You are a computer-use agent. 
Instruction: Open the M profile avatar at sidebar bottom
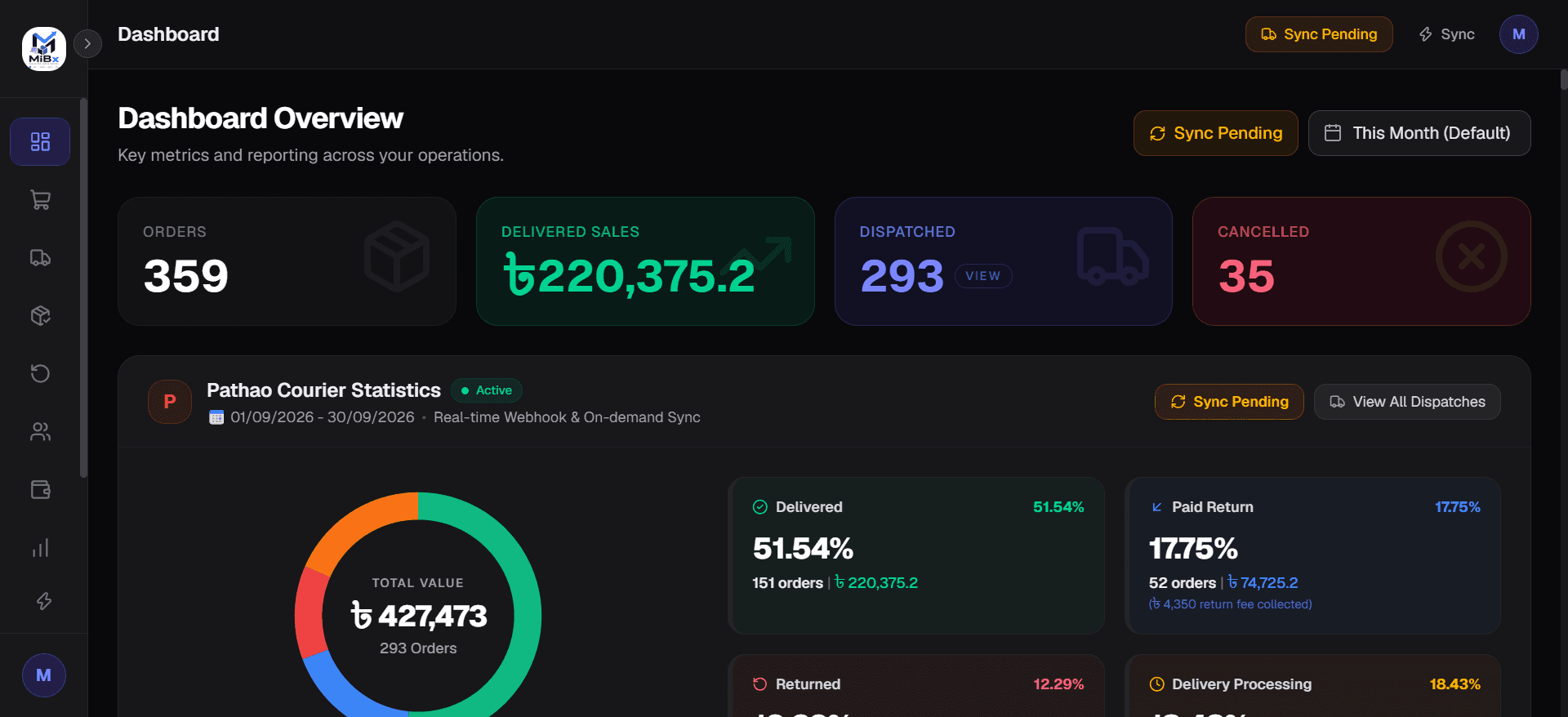tap(44, 675)
